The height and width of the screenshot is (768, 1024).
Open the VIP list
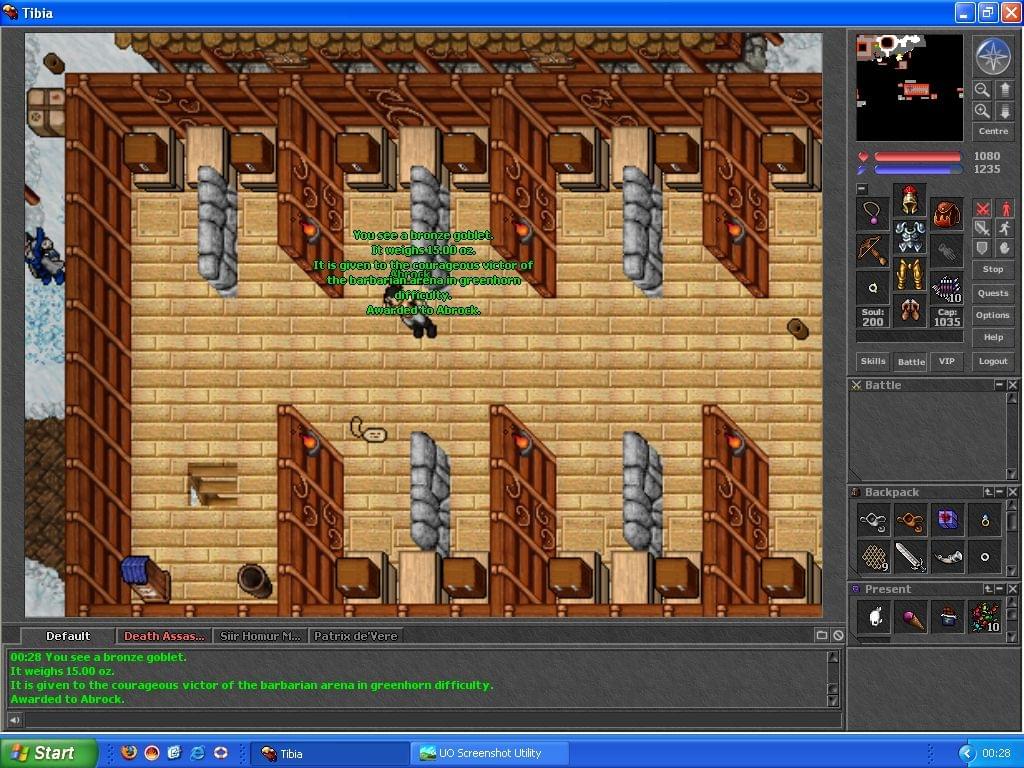[947, 361]
